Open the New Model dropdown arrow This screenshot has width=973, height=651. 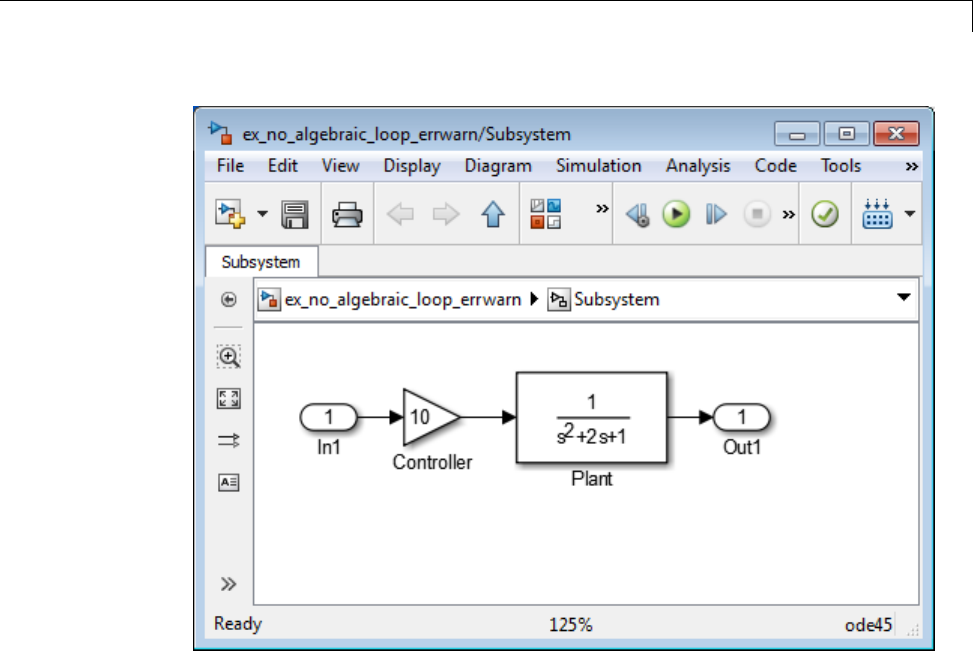click(x=262, y=214)
